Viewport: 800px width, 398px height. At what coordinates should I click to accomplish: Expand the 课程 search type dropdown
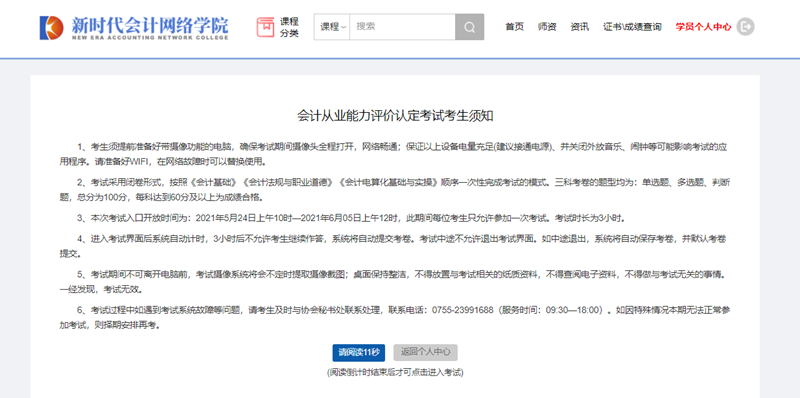coord(332,27)
